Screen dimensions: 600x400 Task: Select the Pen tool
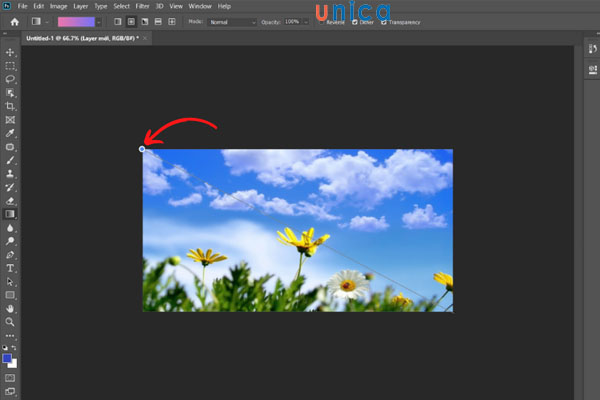pos(10,255)
